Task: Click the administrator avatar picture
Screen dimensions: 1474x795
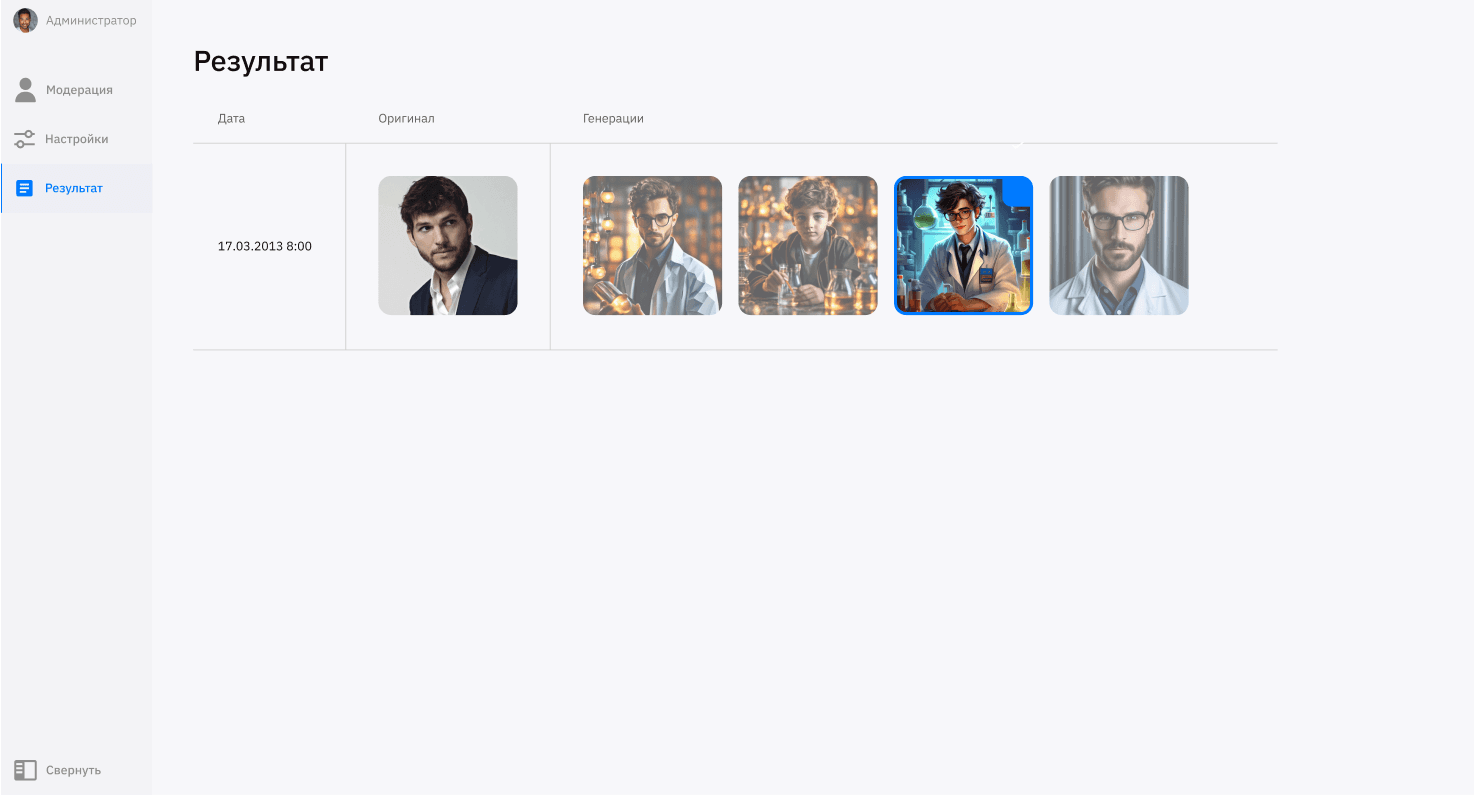Action: point(25,20)
